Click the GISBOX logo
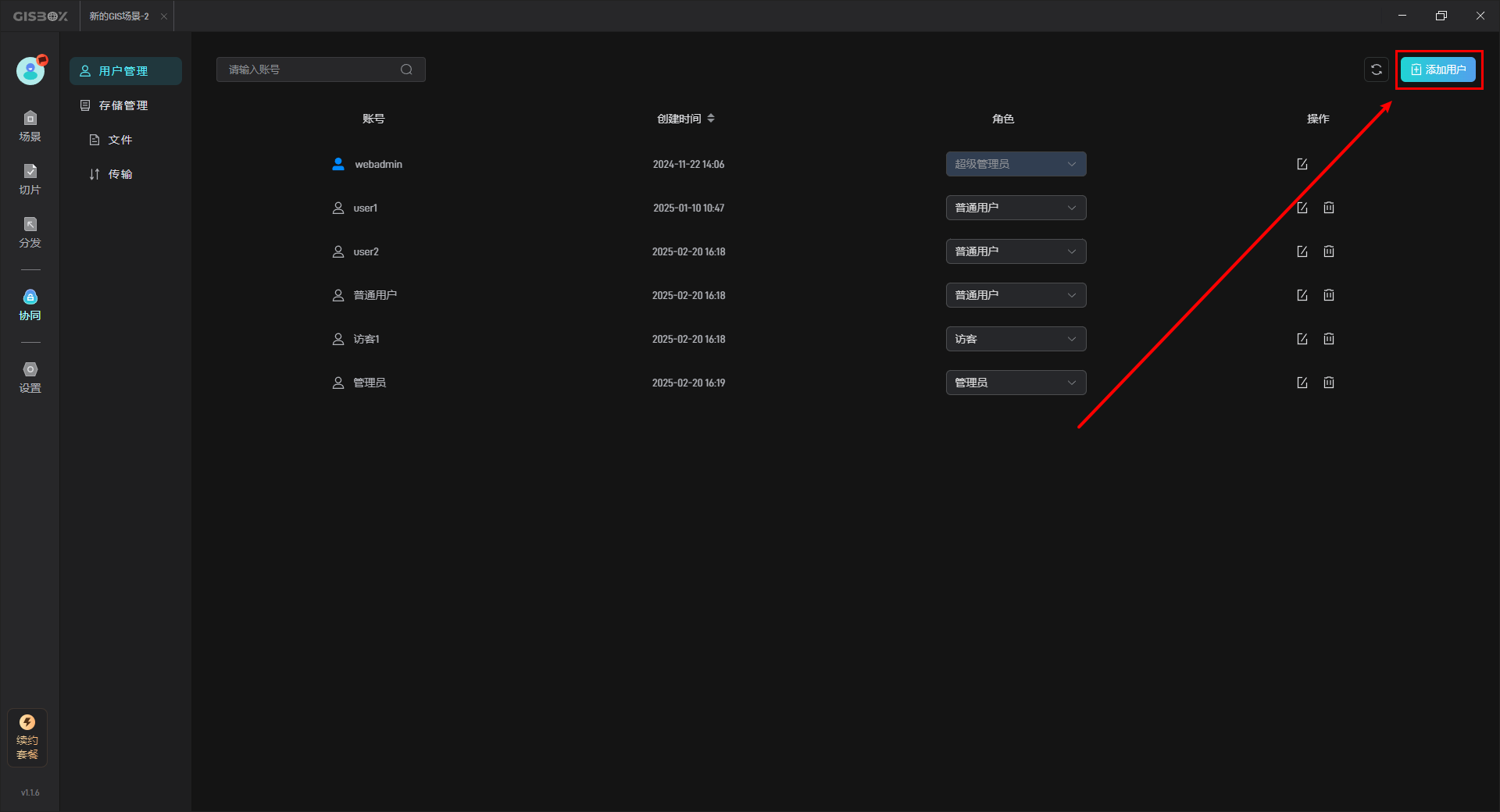Image resolution: width=1500 pixels, height=812 pixels. (x=40, y=16)
